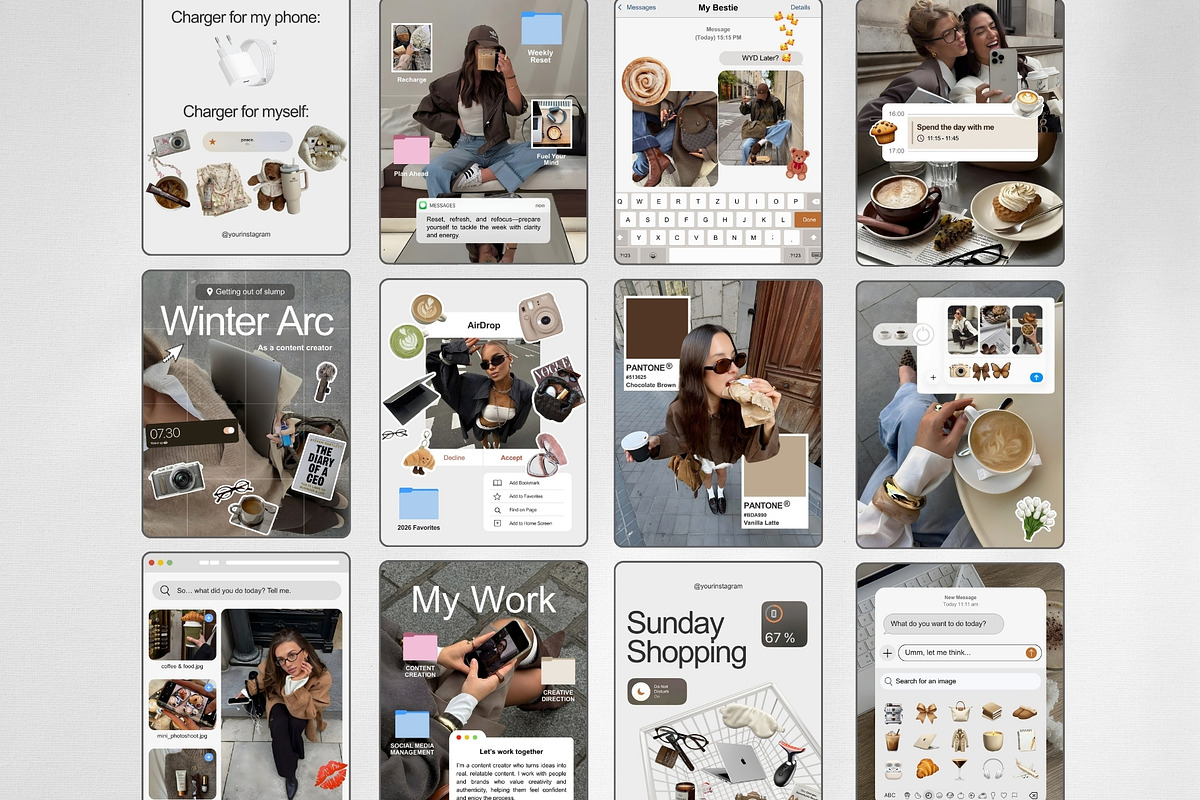Select the airplane sticker
The width and height of the screenshot is (1200, 800).
coord(1026,768)
